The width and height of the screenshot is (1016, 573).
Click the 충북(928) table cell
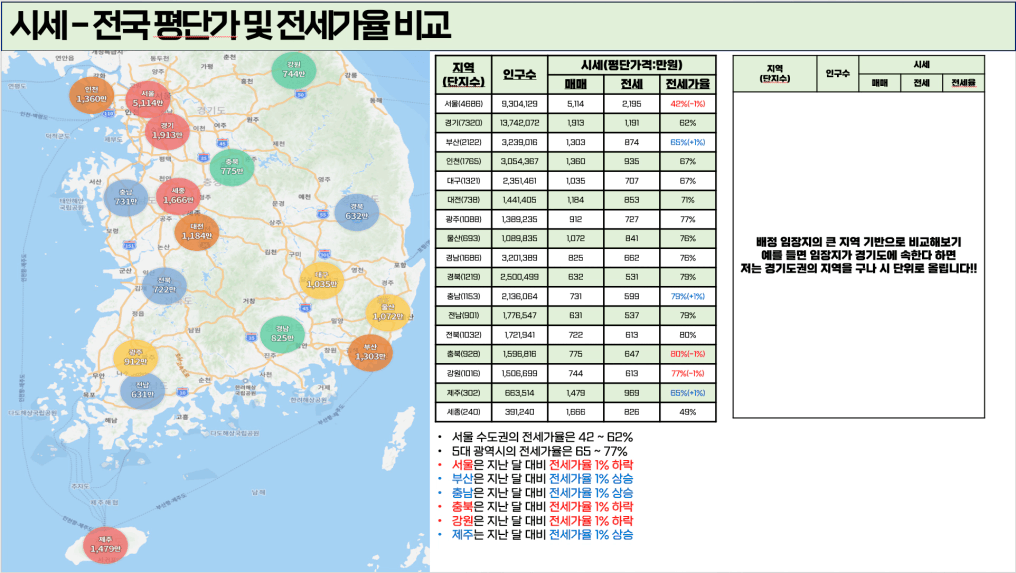463,354
